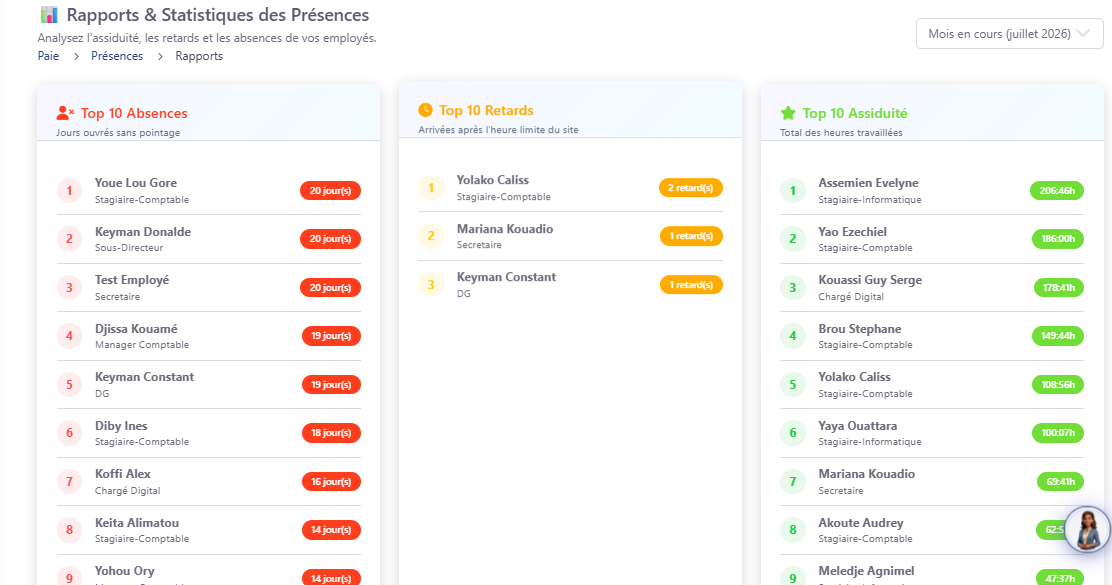Click the clock icon next to Top 10 Retards
This screenshot has height=585, width=1112.
pos(425,110)
